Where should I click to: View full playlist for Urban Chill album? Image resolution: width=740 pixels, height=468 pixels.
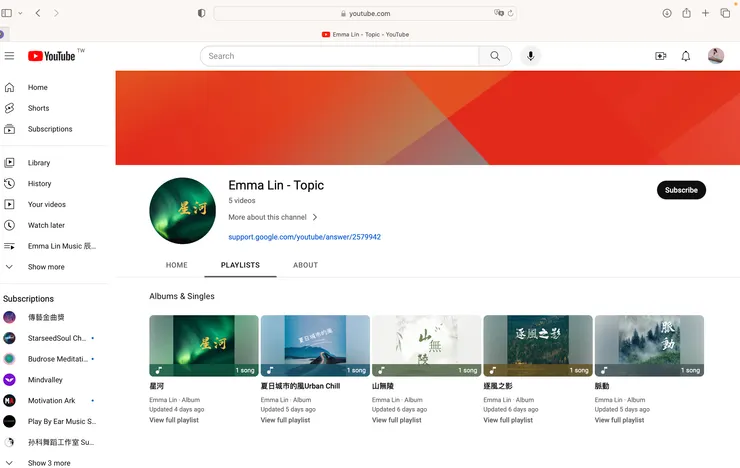pos(286,420)
